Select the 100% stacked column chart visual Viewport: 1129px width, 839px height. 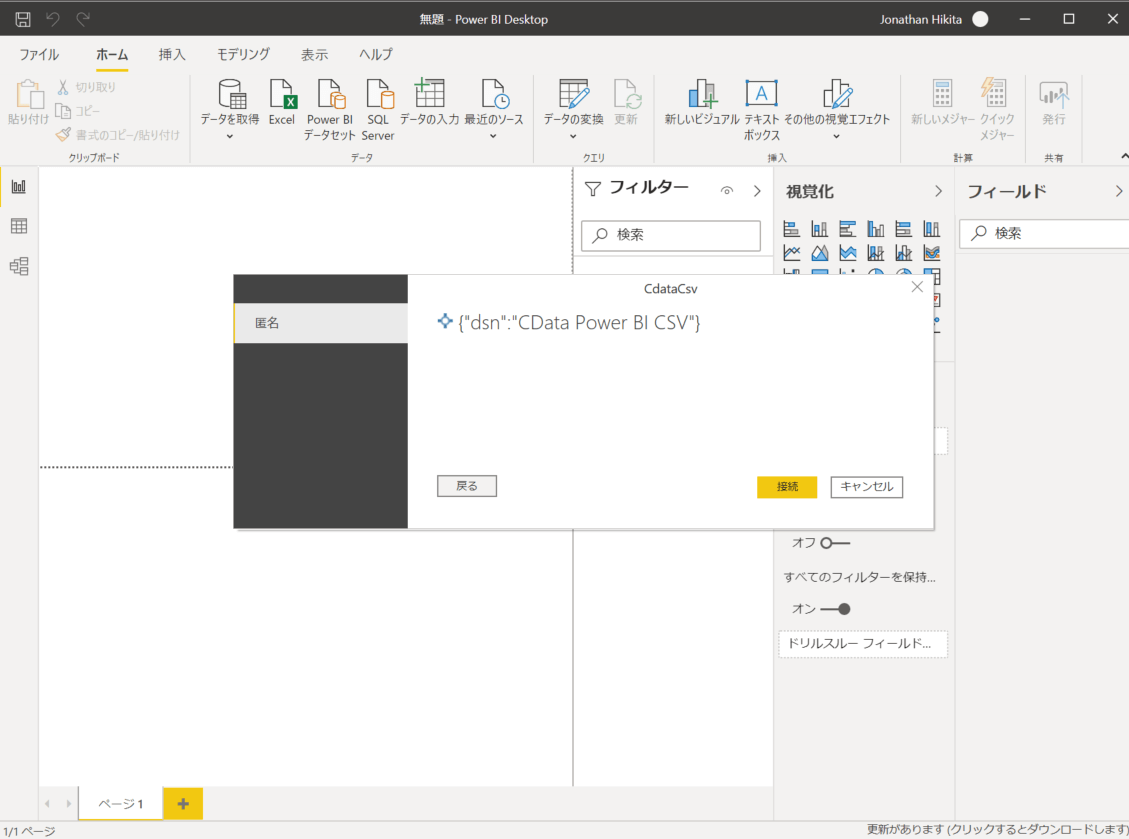click(932, 229)
